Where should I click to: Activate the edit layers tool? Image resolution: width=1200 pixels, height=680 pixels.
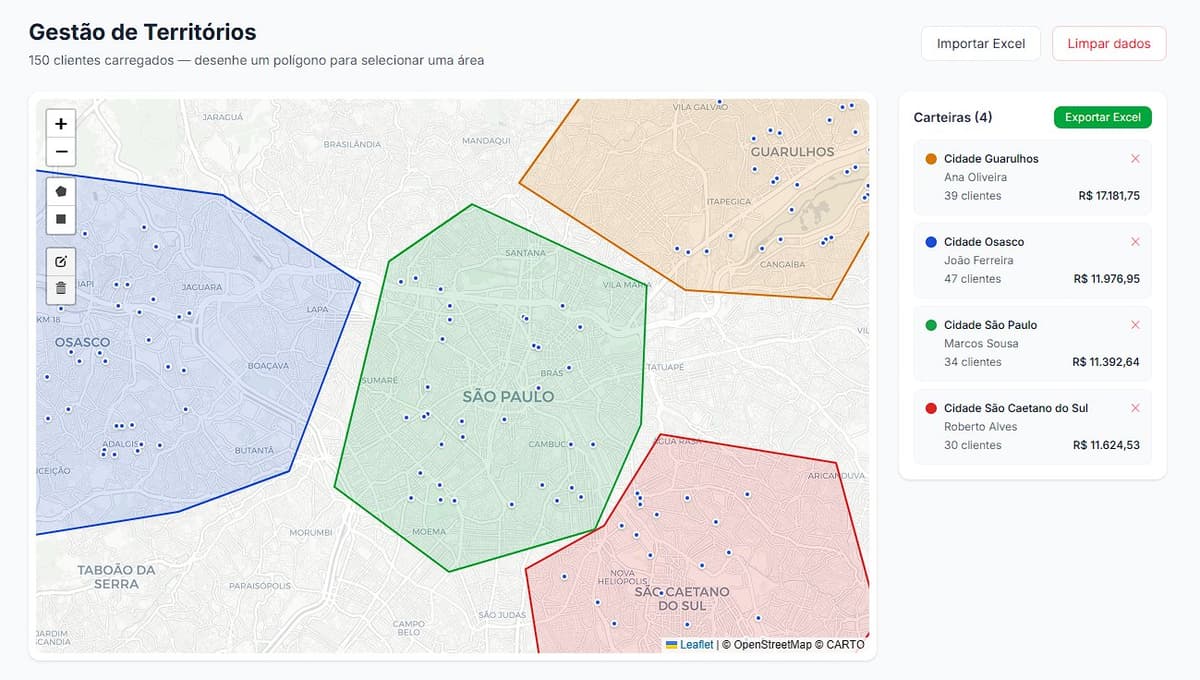click(61, 262)
